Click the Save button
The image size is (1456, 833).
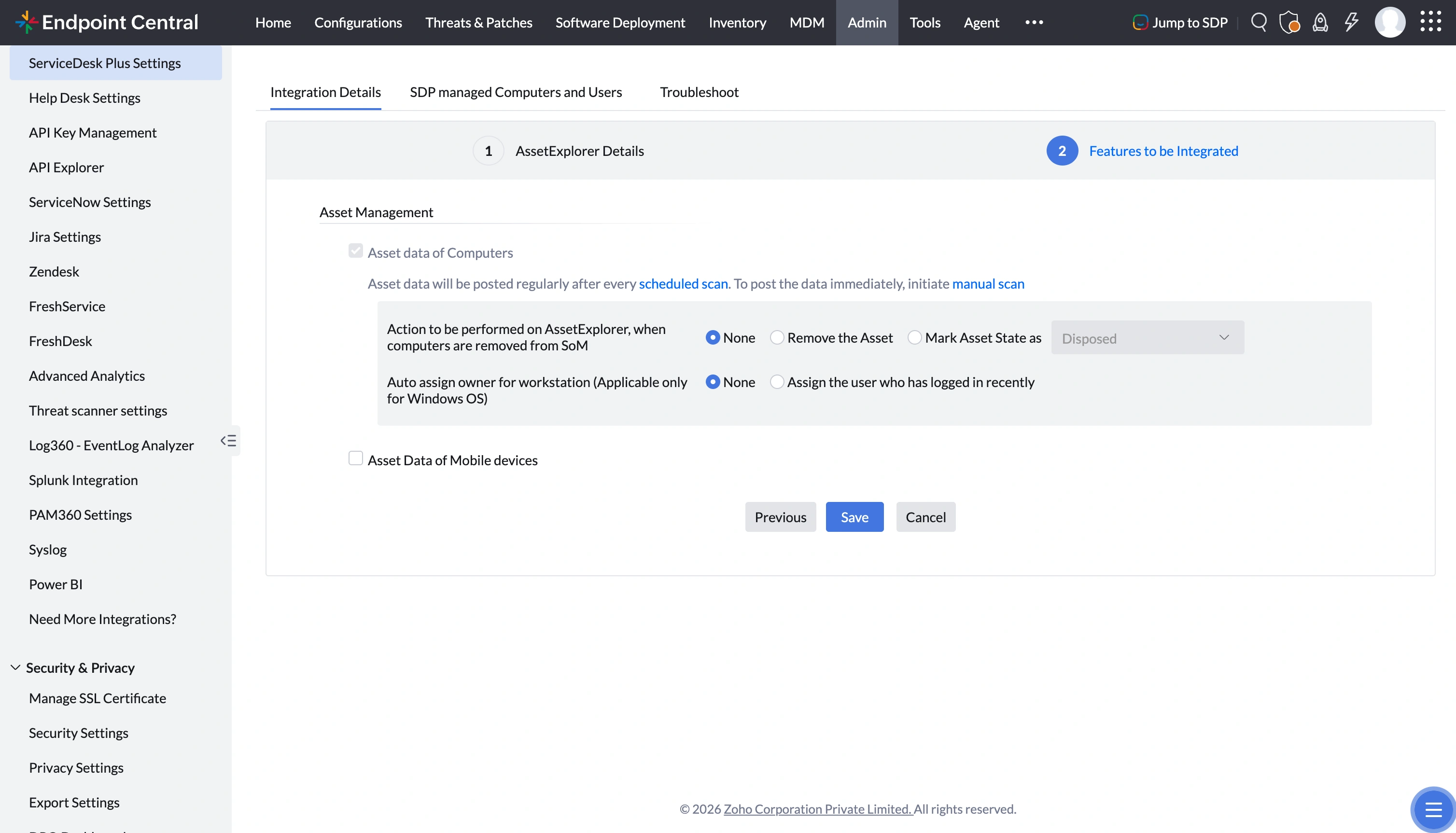[x=854, y=516]
